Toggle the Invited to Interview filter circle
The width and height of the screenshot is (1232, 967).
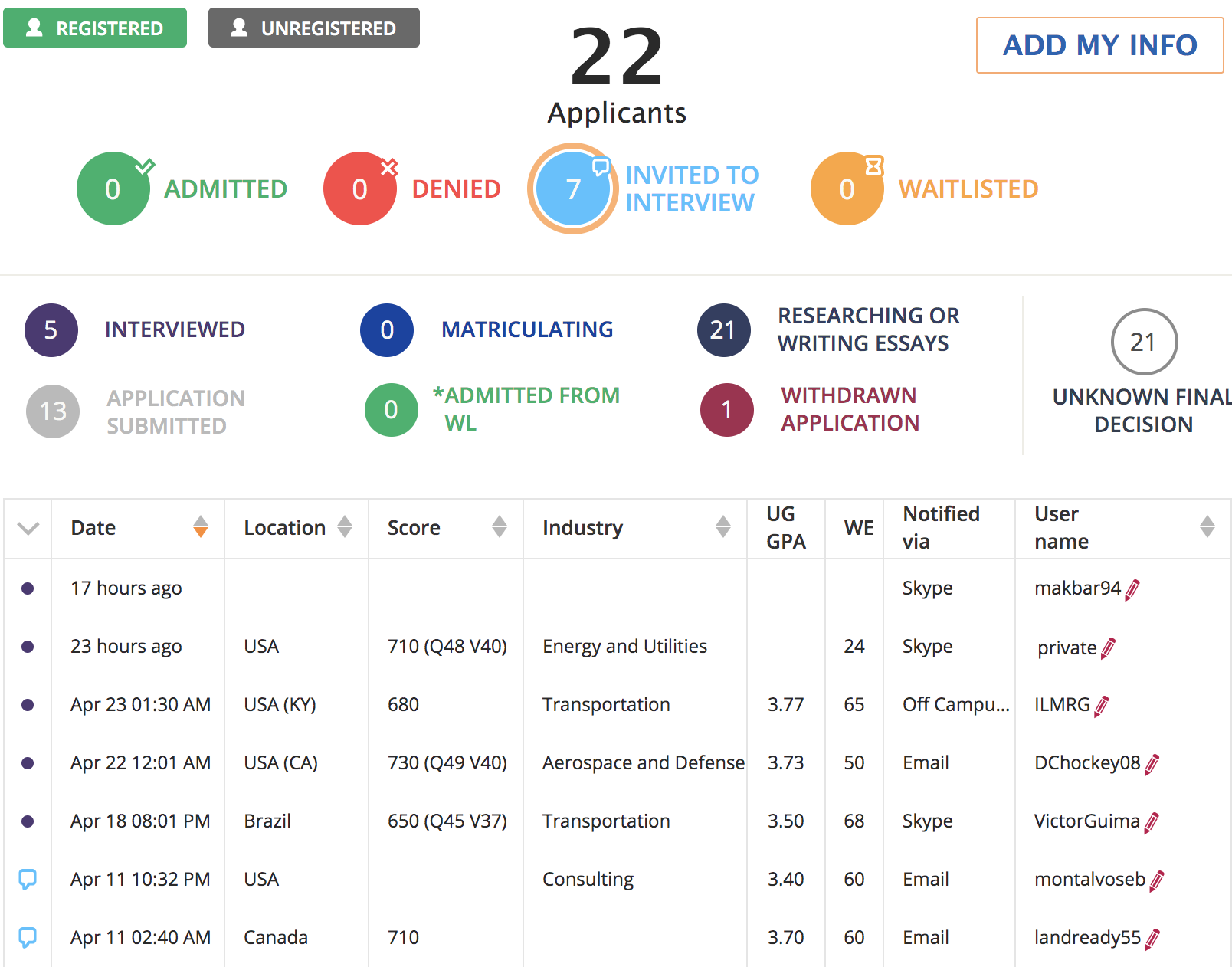point(572,188)
